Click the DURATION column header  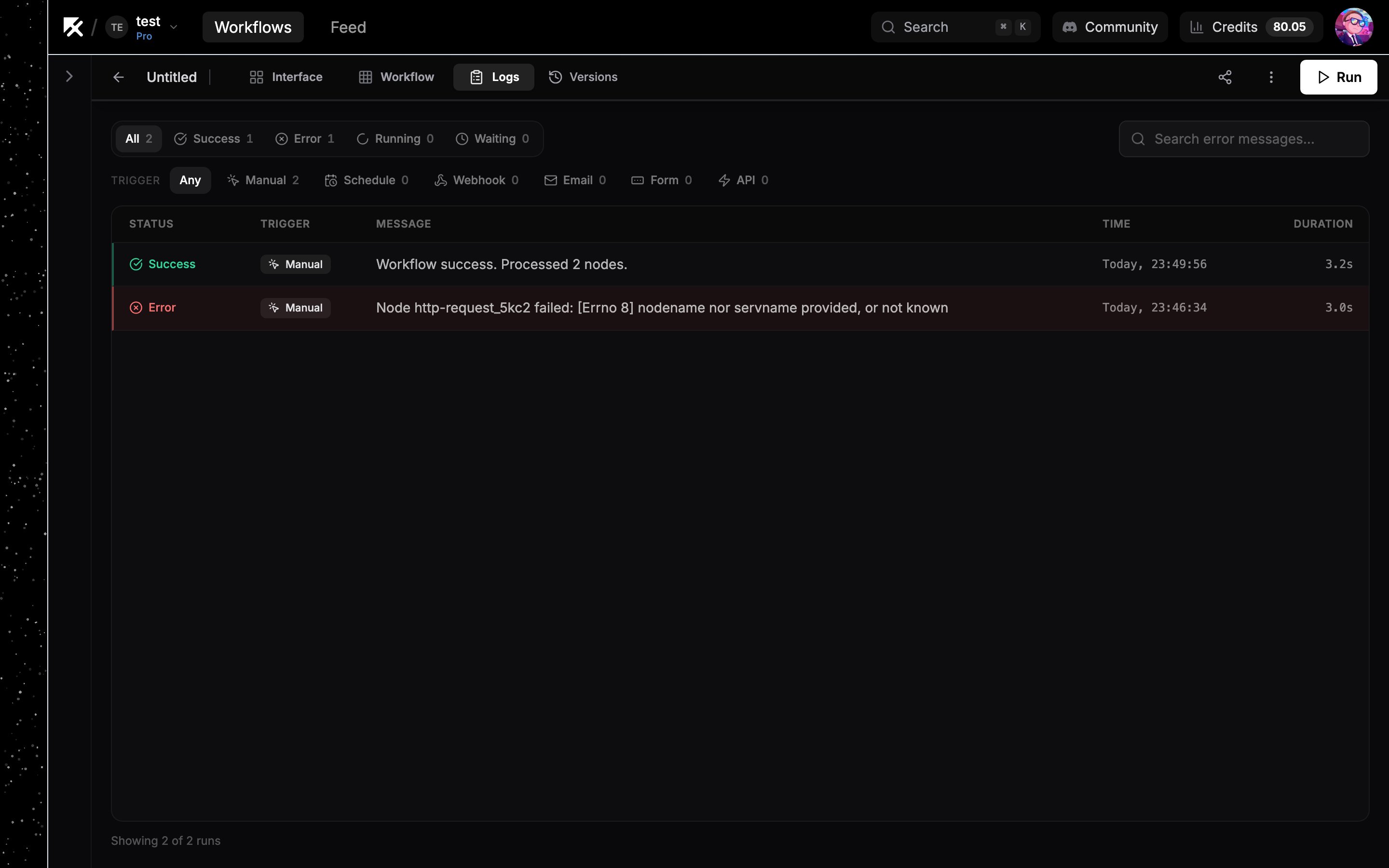(1323, 224)
